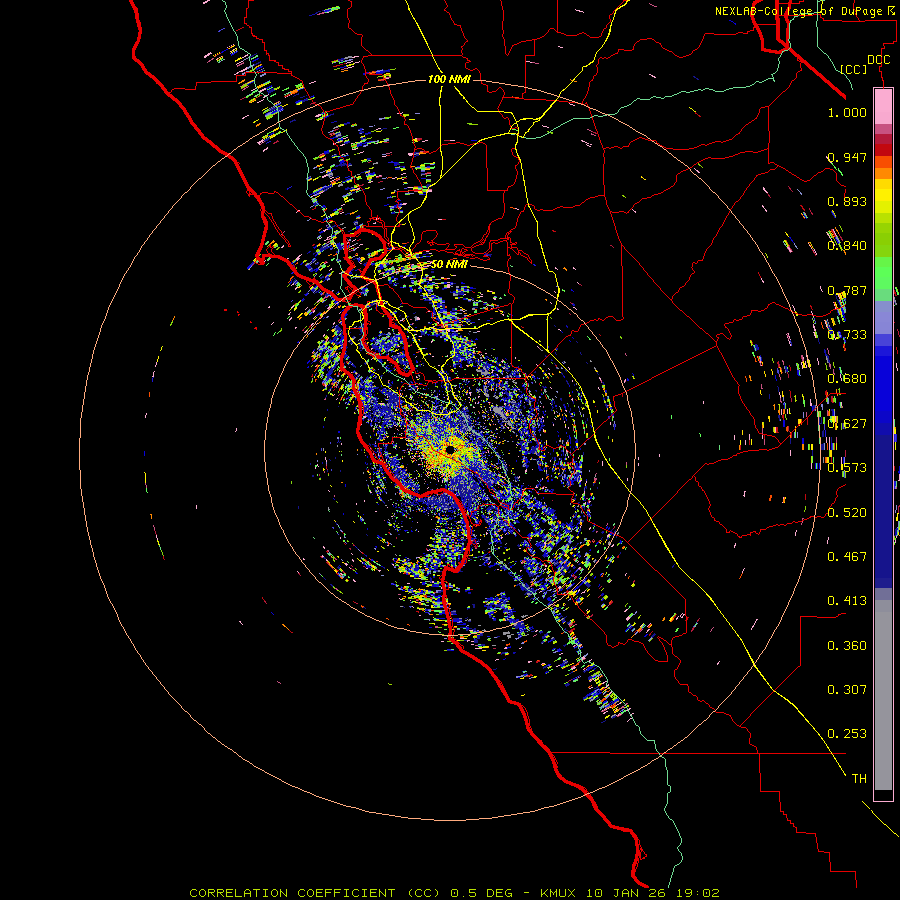
Task: Click the 10 JAN 26 date in the caption
Action: [627, 893]
